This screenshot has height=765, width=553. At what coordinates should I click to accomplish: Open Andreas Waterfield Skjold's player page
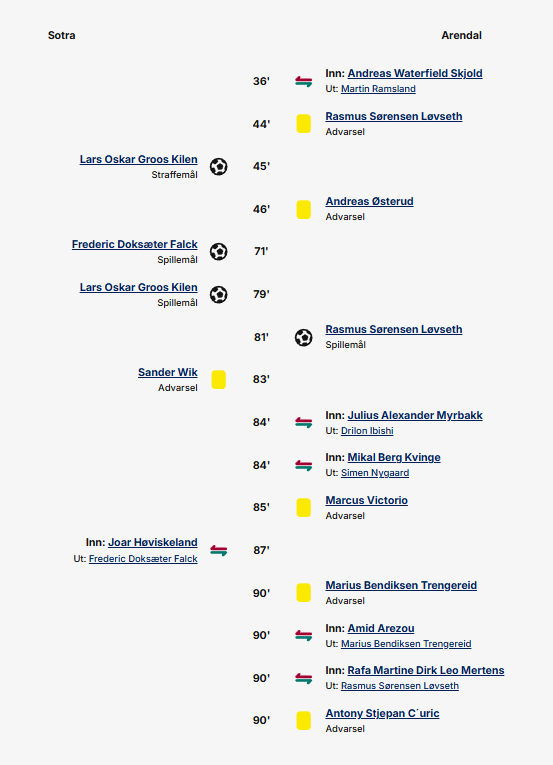coord(415,73)
